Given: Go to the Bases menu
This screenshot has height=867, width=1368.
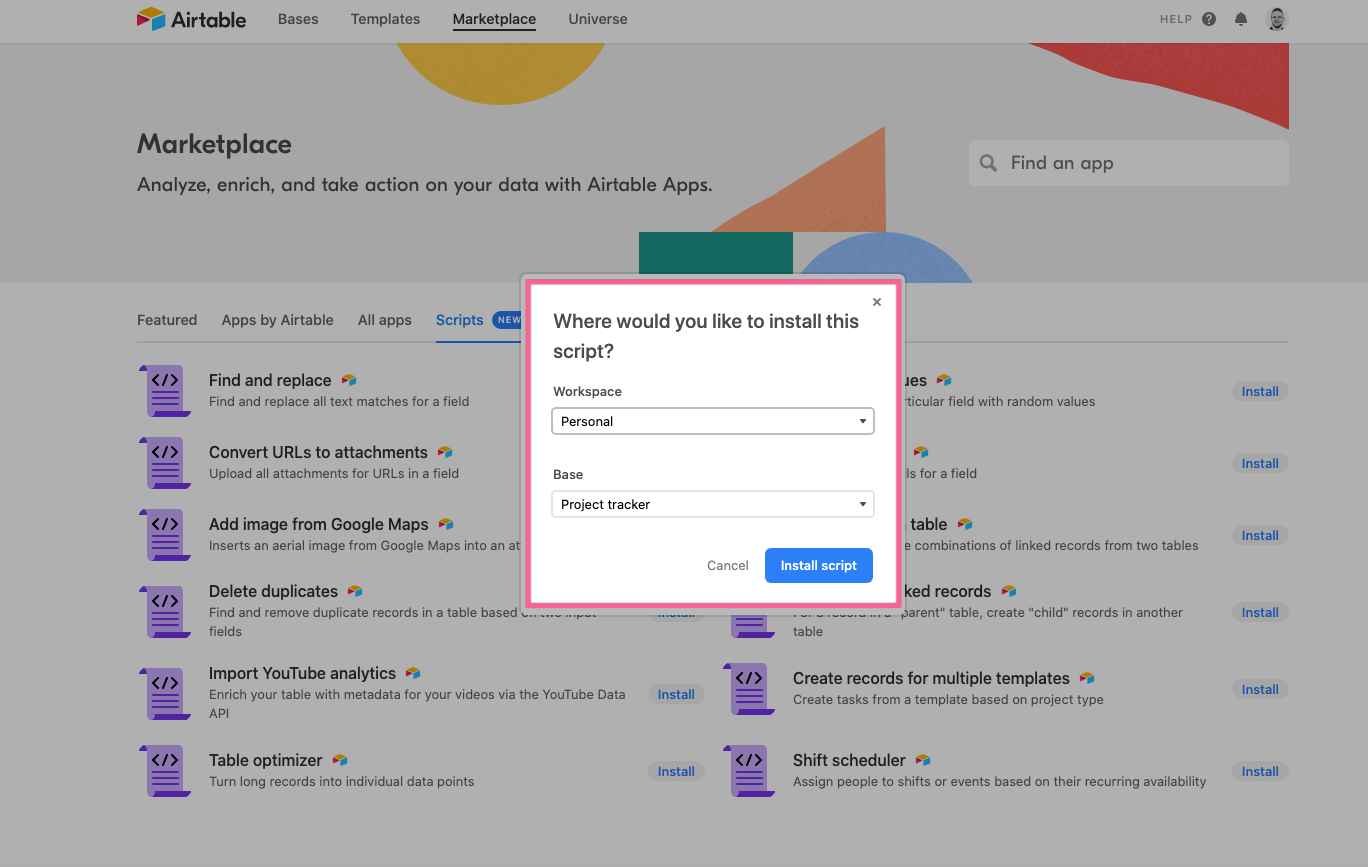Looking at the screenshot, I should coord(298,19).
